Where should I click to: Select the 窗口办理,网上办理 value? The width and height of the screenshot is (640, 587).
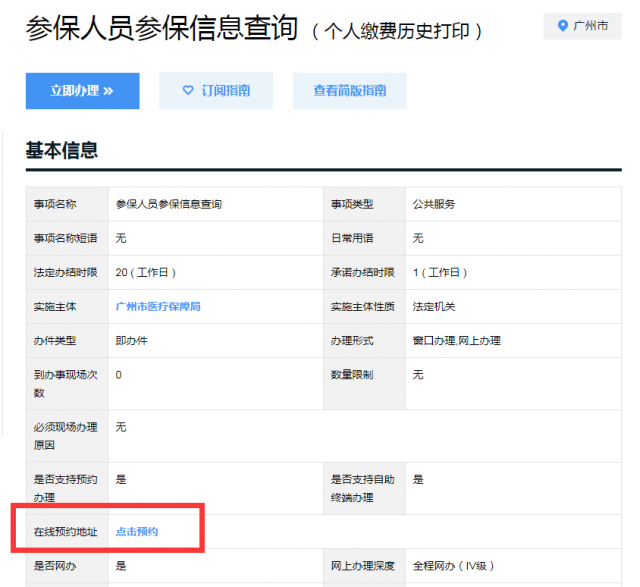click(457, 340)
